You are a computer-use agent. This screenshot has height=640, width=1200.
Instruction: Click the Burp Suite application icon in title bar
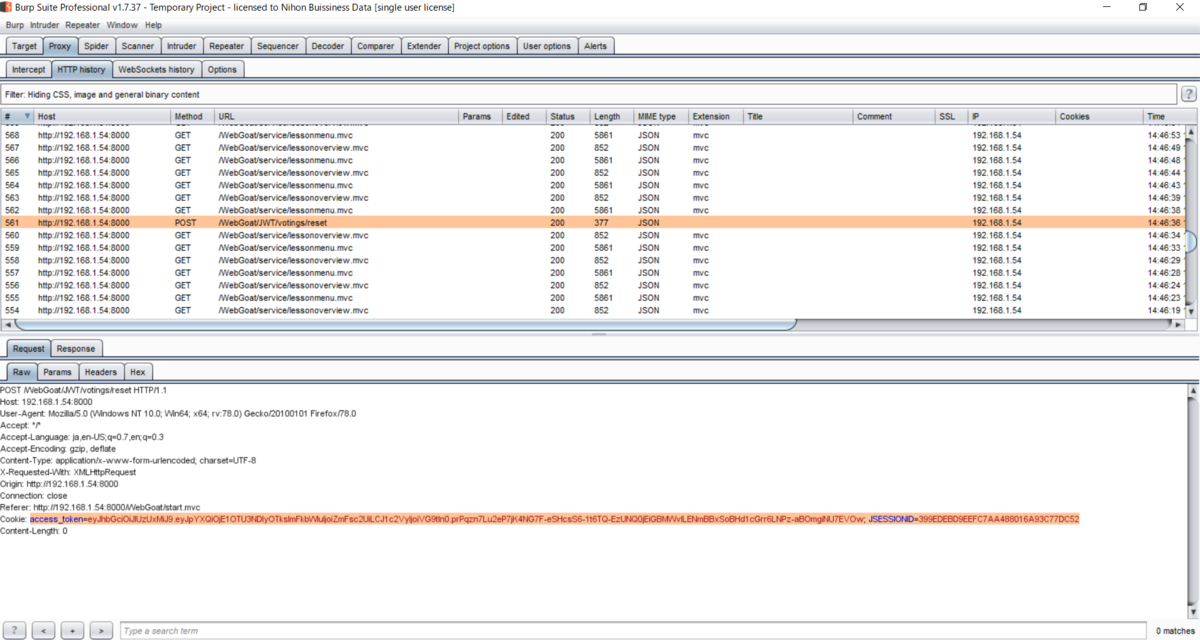[7, 7]
